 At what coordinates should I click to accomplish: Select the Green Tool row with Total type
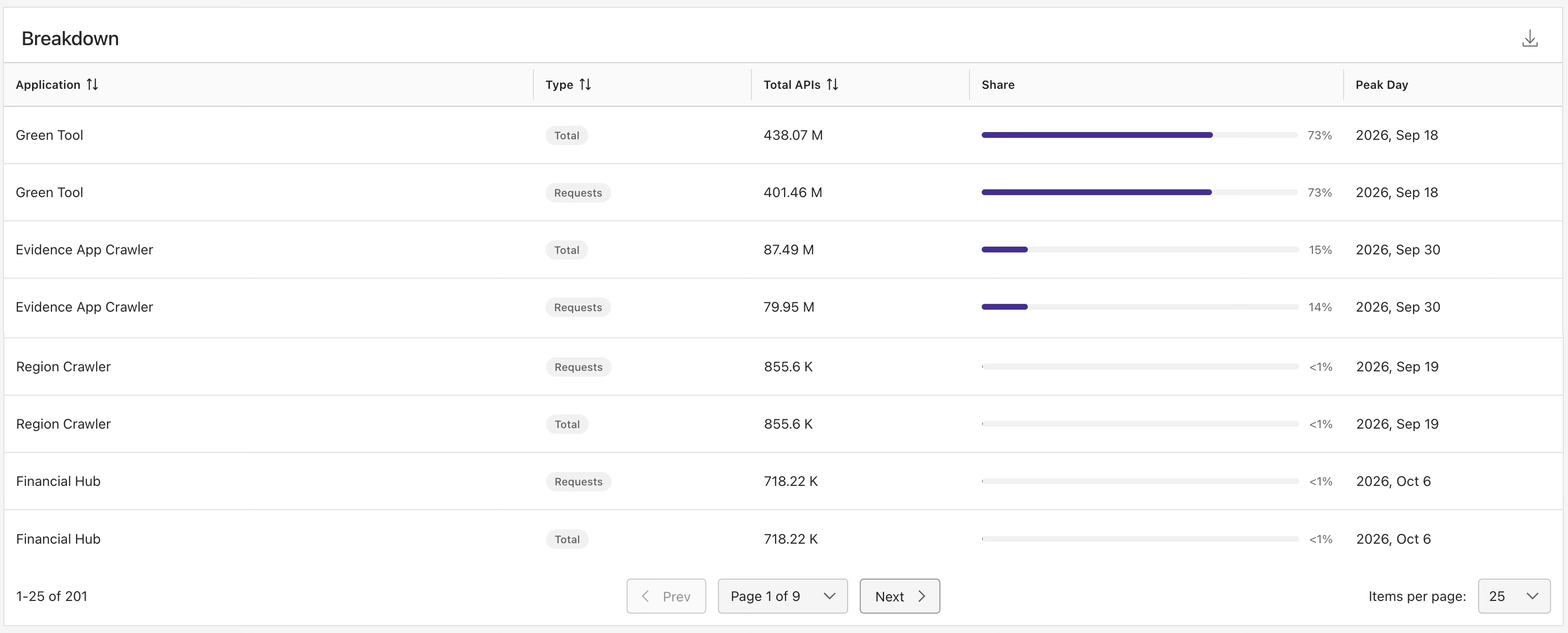click(783, 135)
